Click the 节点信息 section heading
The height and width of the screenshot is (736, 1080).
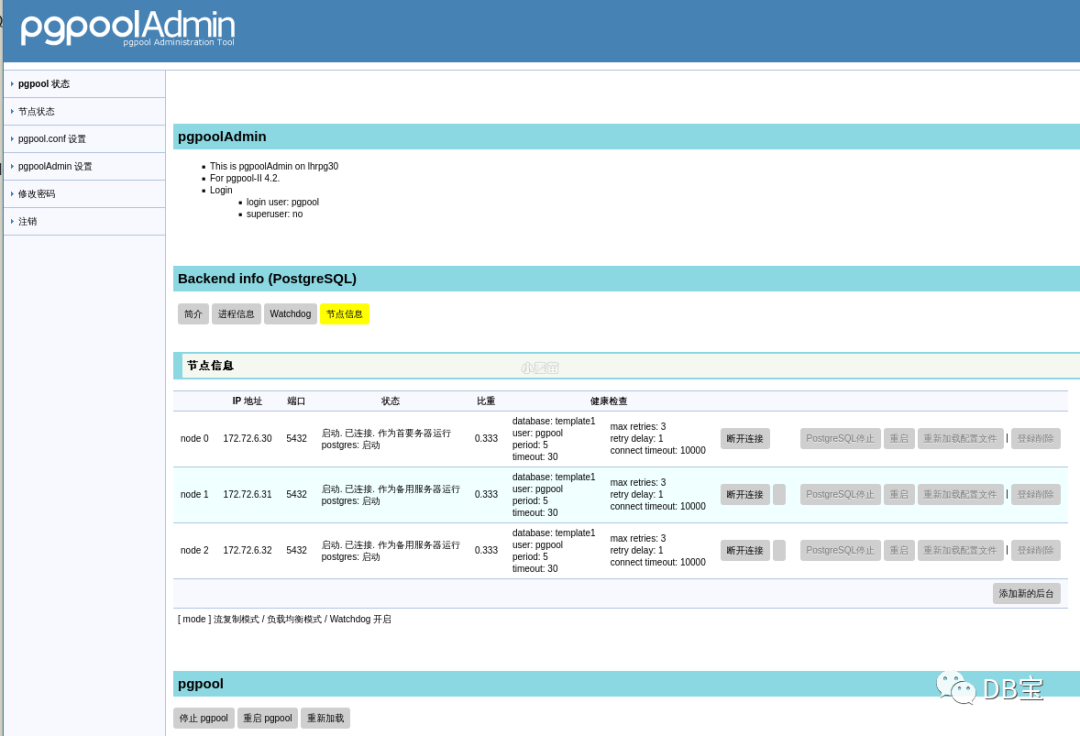210,366
